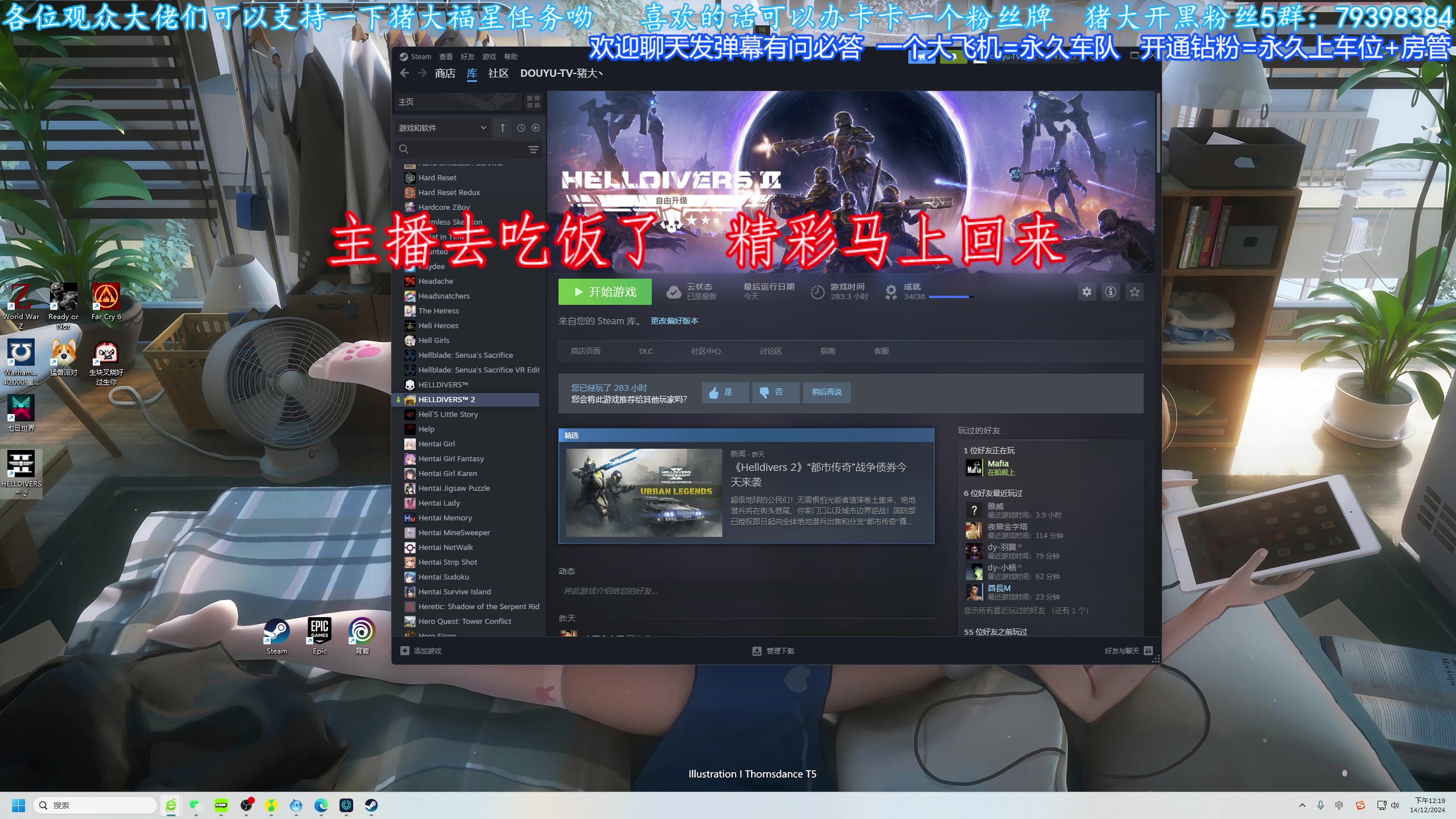Toggle the ready-to-play filter icon
The height and width of the screenshot is (819, 1456).
coord(536,128)
